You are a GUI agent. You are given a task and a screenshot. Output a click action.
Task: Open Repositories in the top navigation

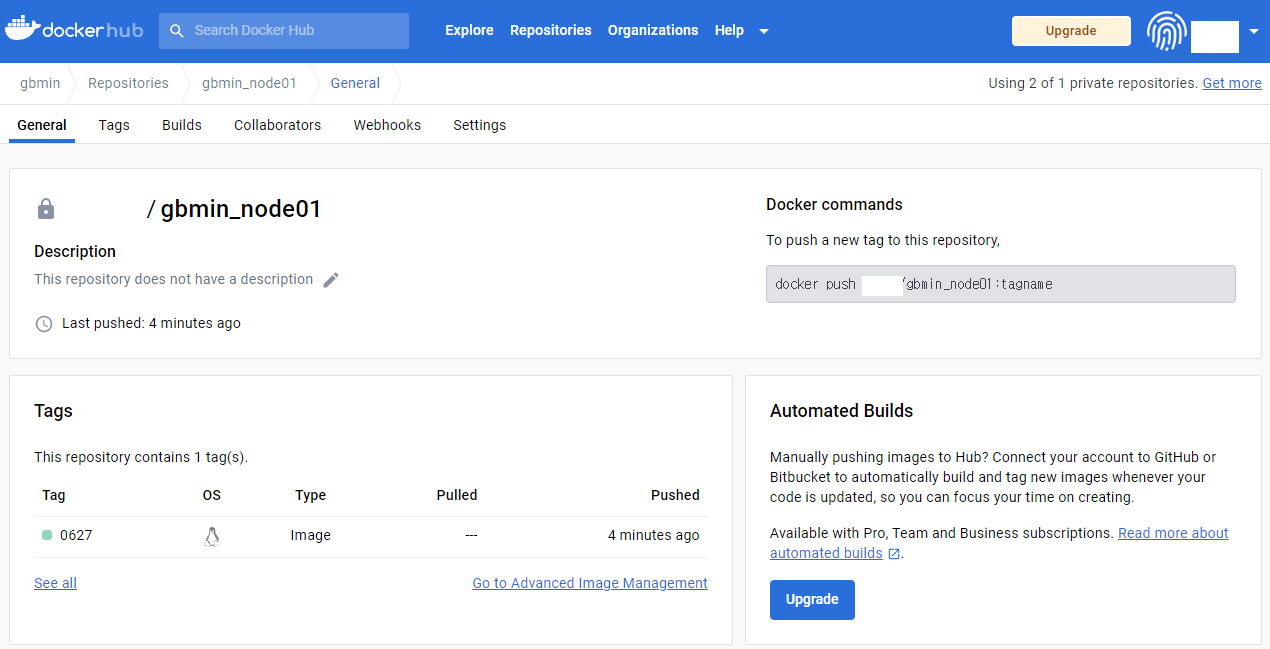pyautogui.click(x=551, y=30)
